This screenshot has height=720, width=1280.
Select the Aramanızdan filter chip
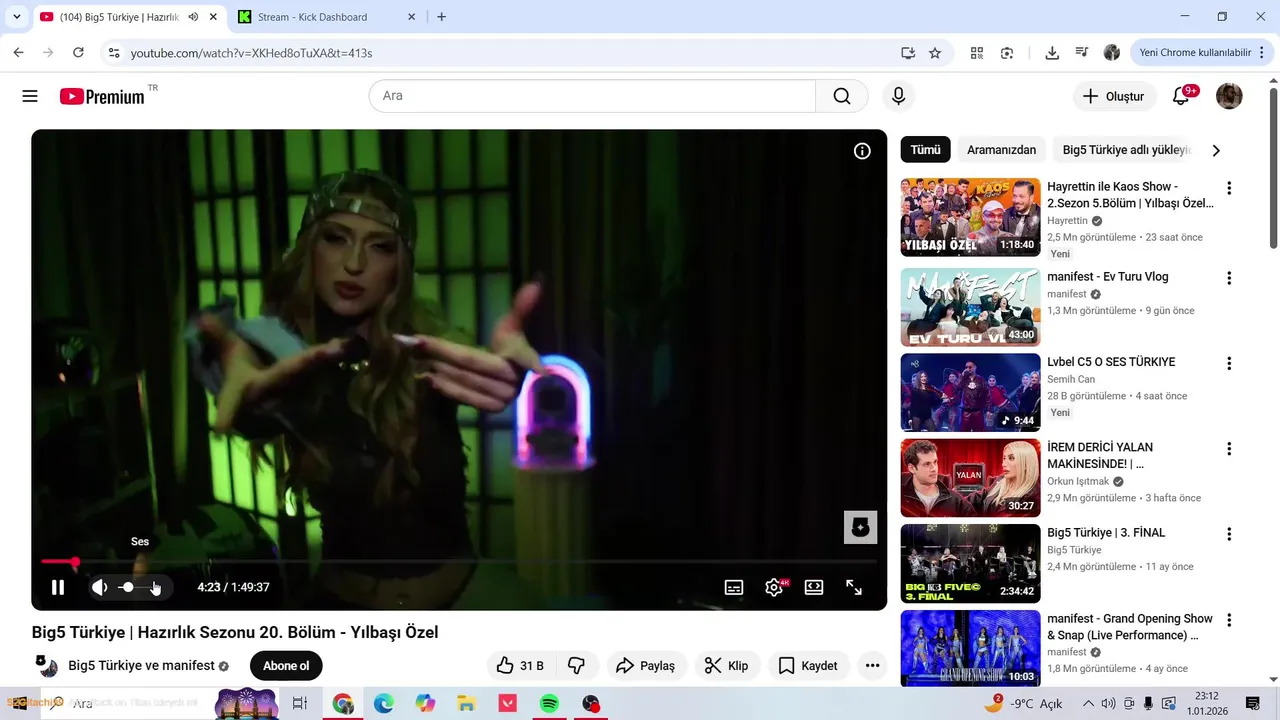[1001, 150]
